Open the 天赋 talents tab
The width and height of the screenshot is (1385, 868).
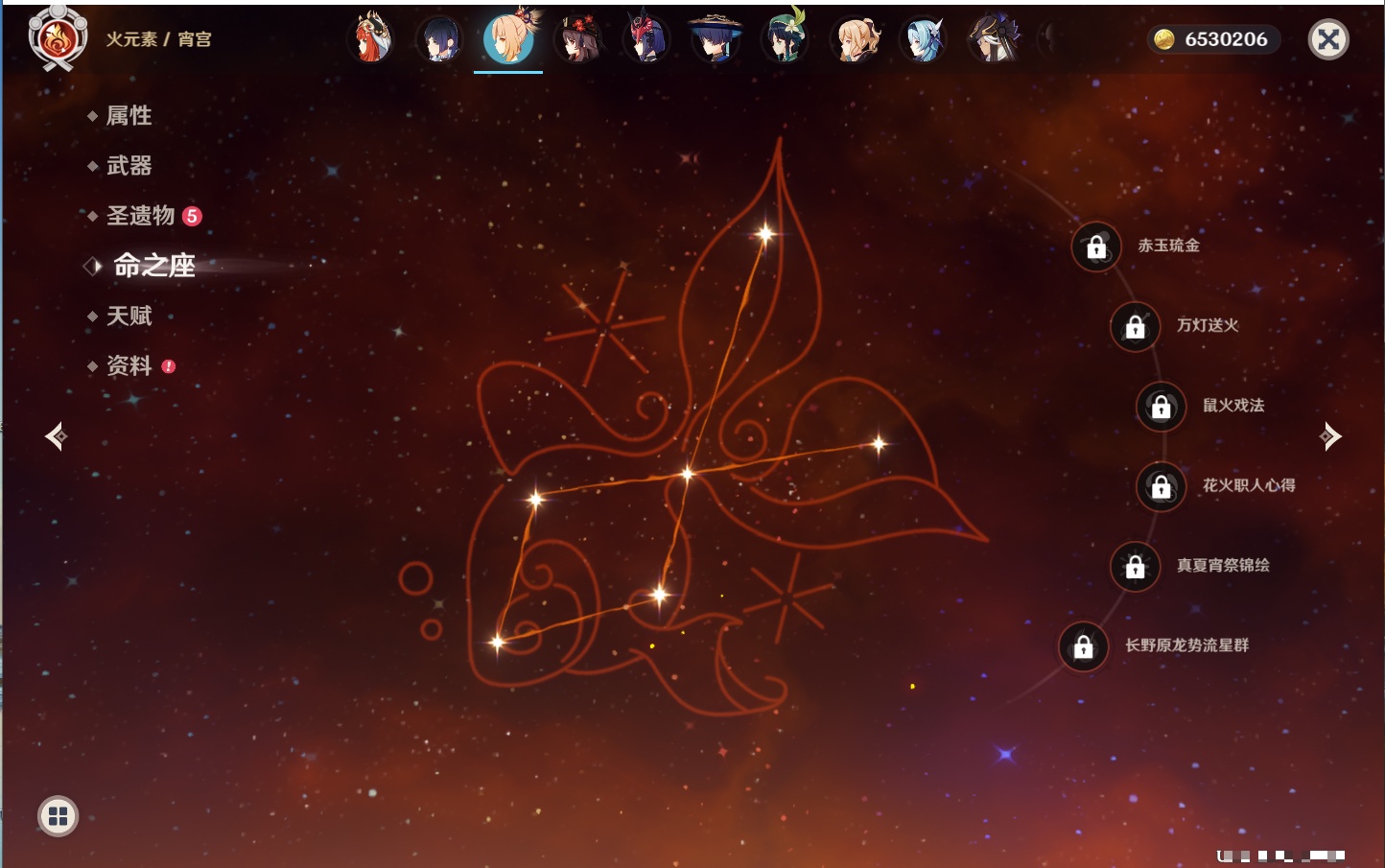pyautogui.click(x=129, y=316)
